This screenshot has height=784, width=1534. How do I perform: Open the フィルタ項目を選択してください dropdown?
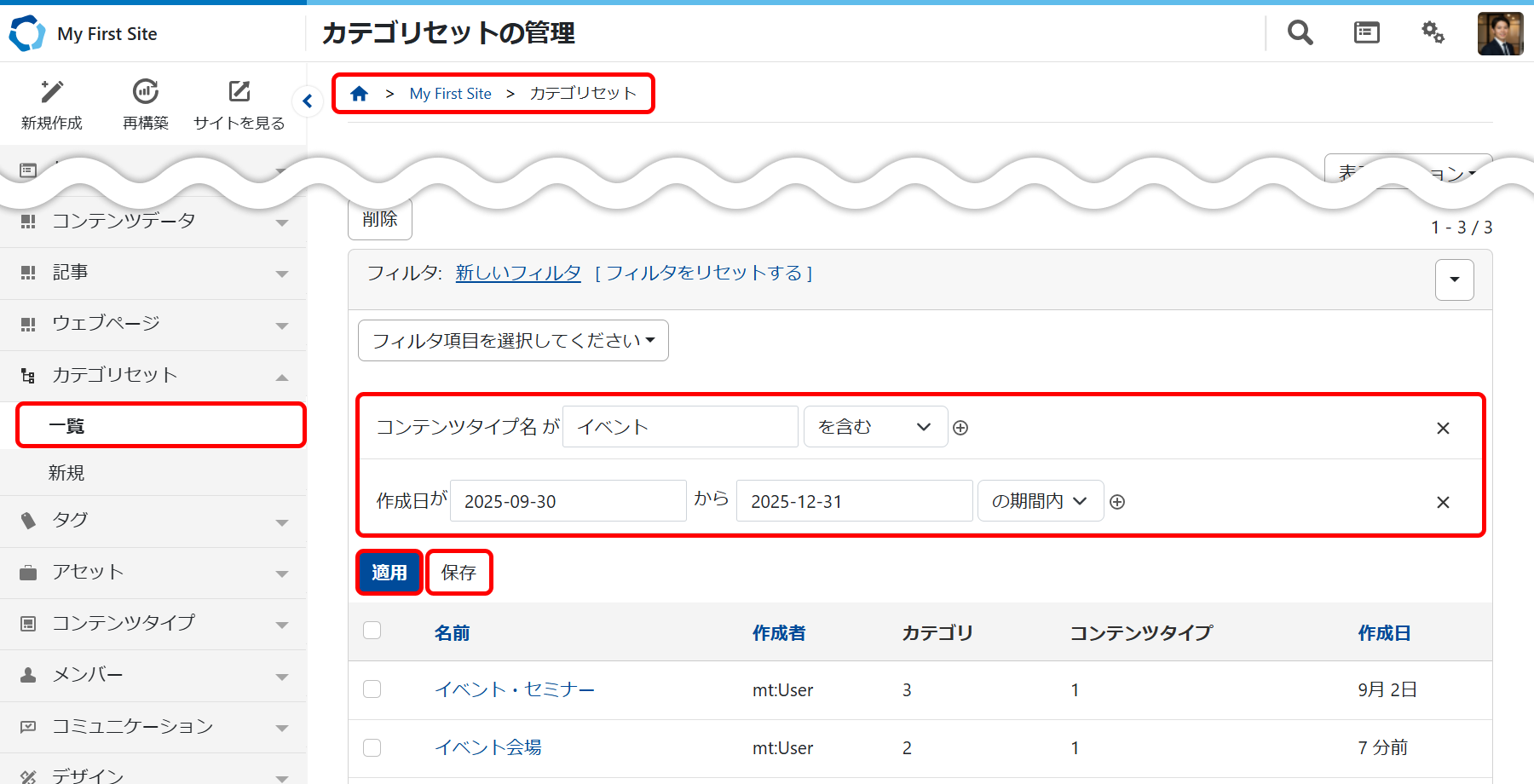click(513, 341)
